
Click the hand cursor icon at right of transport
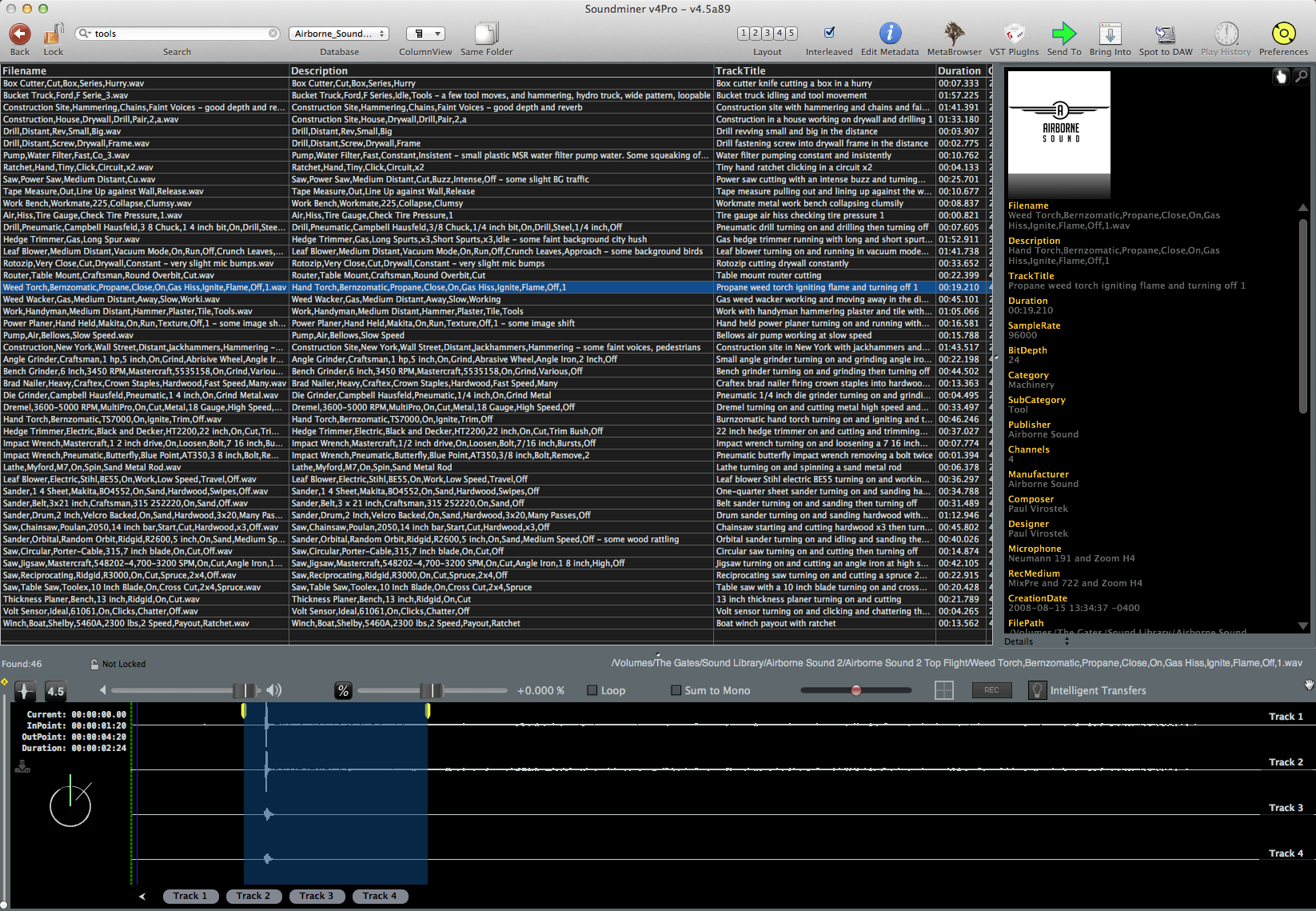[1309, 685]
